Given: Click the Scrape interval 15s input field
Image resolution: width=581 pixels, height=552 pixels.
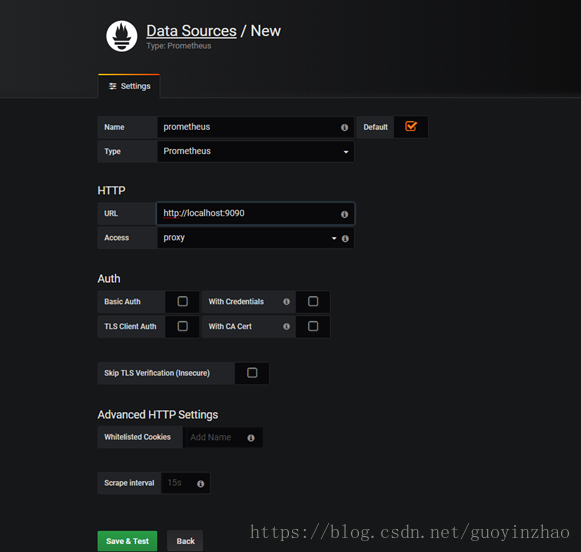Looking at the screenshot, I should 185,483.
